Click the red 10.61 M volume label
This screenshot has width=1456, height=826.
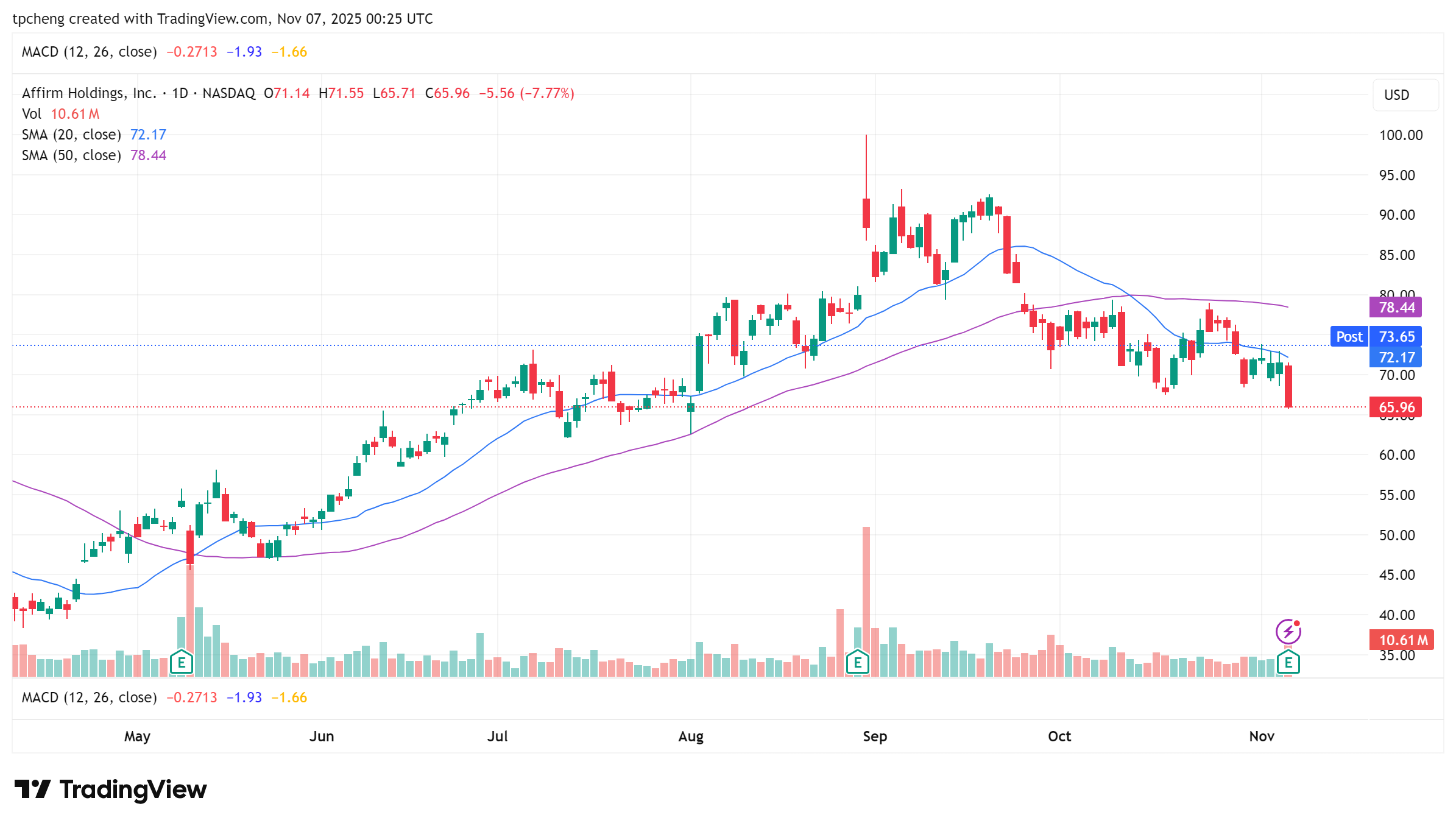pos(1402,640)
